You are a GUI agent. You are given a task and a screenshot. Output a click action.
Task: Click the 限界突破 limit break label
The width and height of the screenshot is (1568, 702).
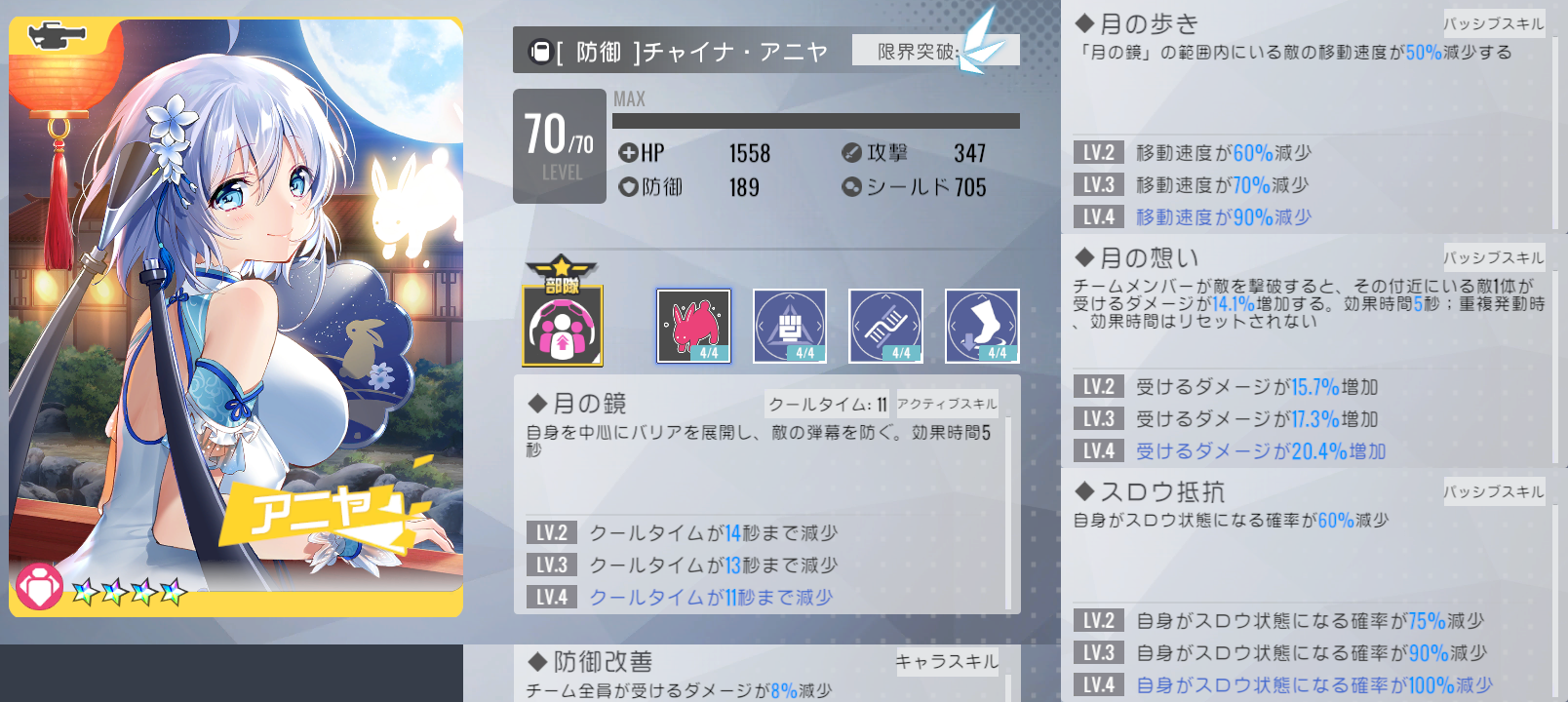click(918, 51)
